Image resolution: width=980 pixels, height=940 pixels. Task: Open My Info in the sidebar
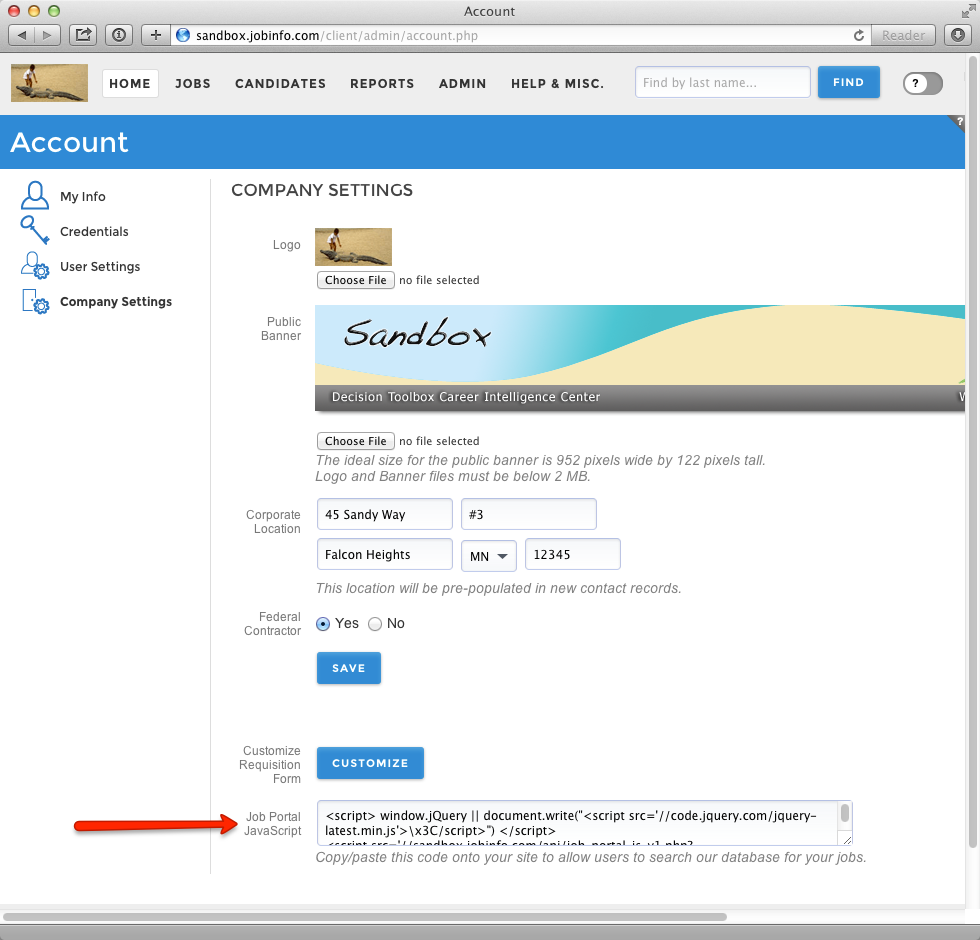(x=82, y=196)
